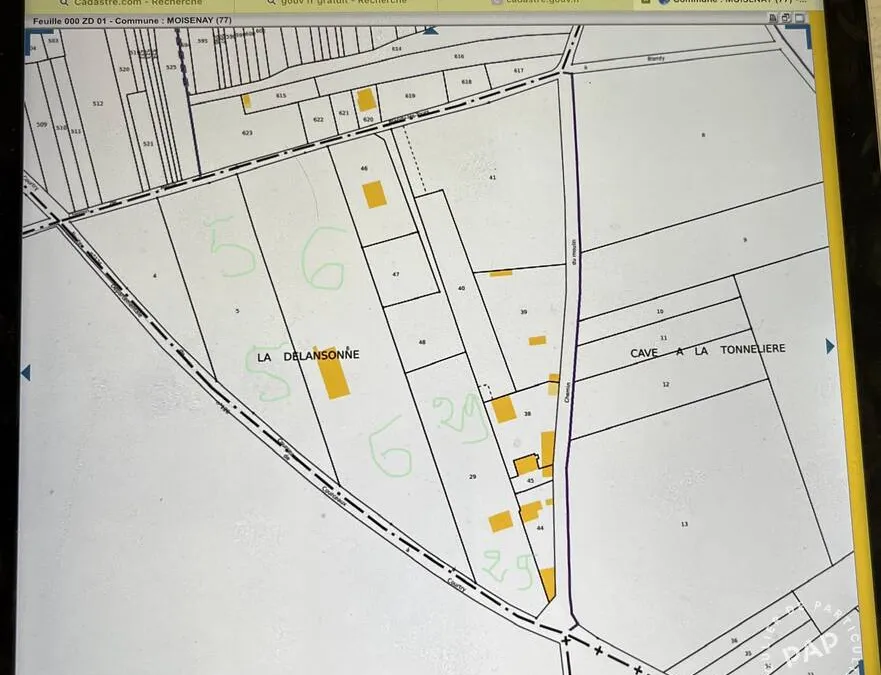Click the document icon in the map title bar
The height and width of the screenshot is (675, 881).
(773, 18)
